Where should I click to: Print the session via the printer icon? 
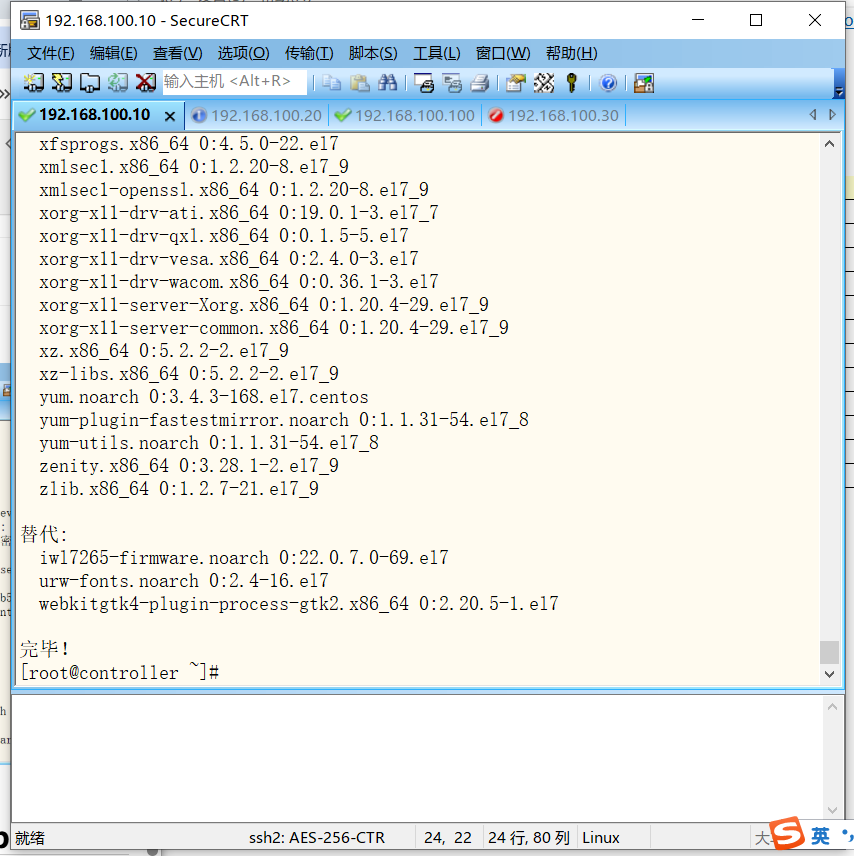click(x=479, y=82)
